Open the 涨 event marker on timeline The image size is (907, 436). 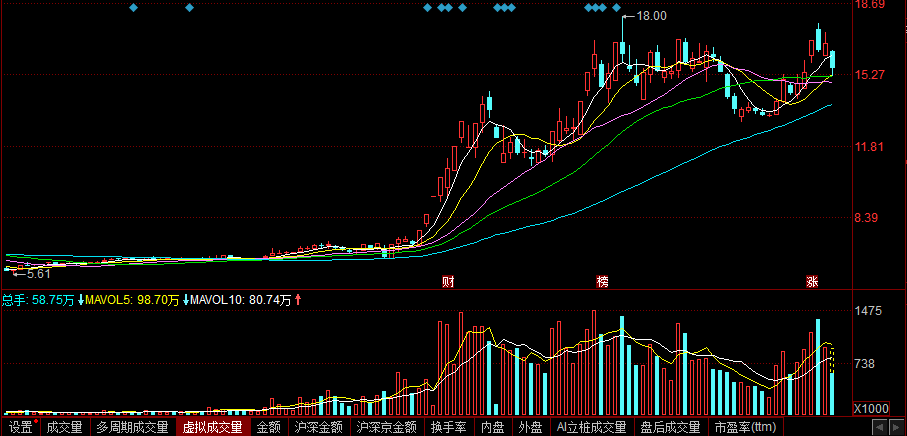812,282
